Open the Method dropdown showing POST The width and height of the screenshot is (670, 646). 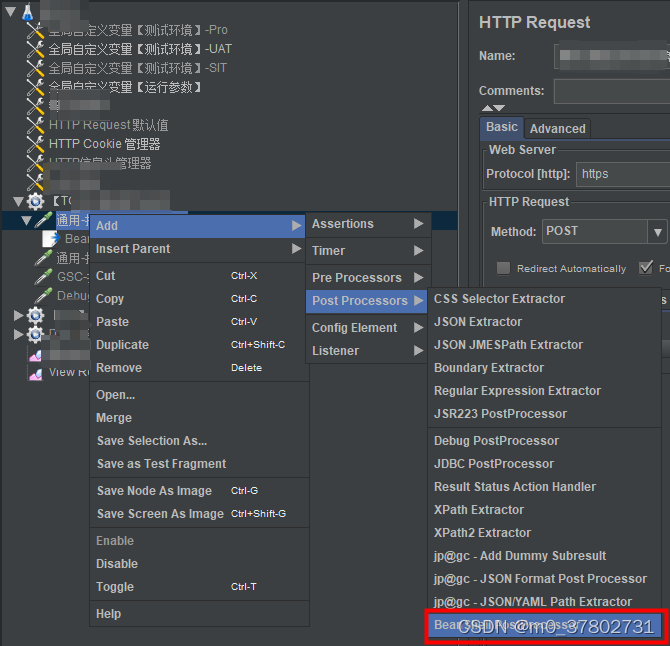(x=657, y=232)
